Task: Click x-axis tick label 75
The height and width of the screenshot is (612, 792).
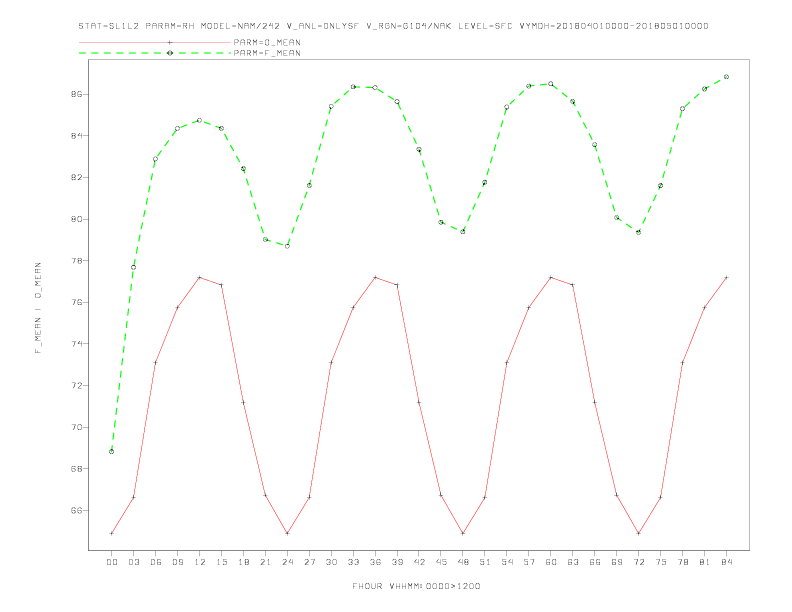Action: [661, 562]
